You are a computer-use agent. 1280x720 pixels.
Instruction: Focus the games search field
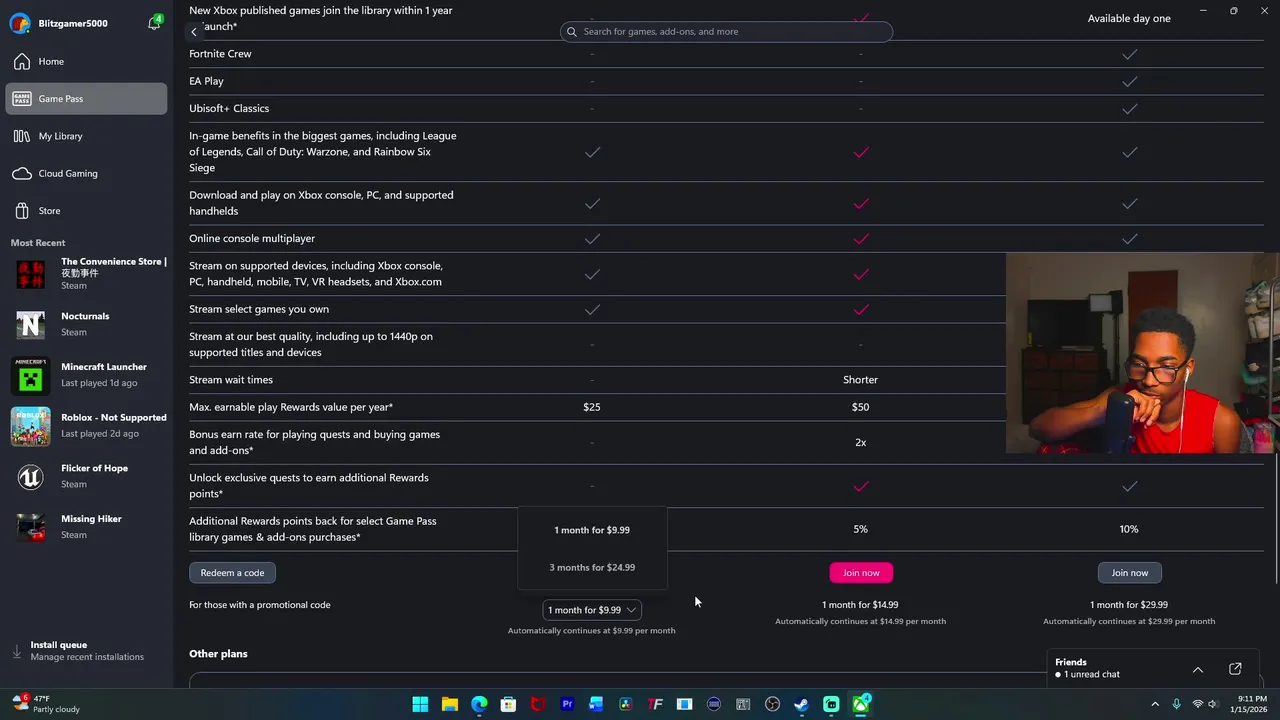pos(726,32)
